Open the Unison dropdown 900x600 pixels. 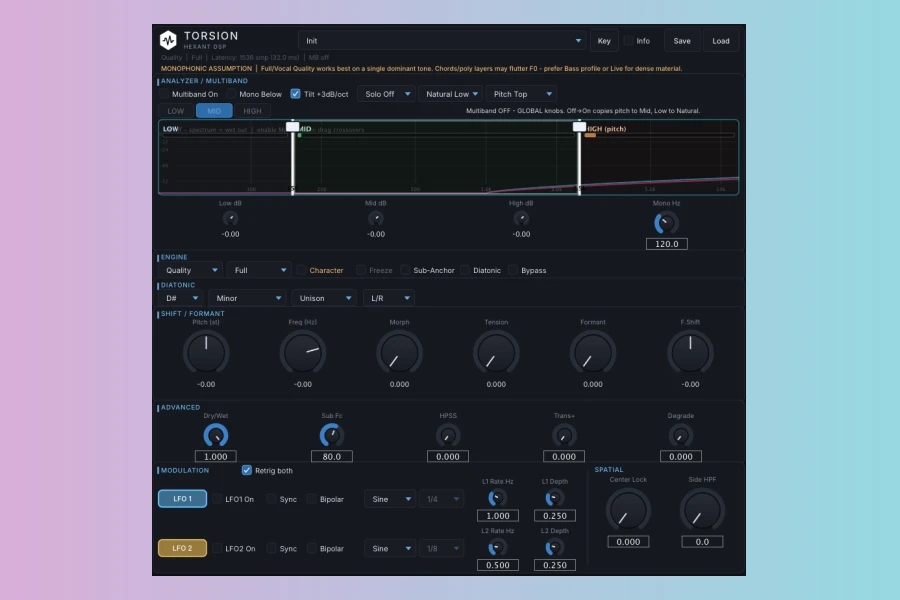[x=324, y=298]
